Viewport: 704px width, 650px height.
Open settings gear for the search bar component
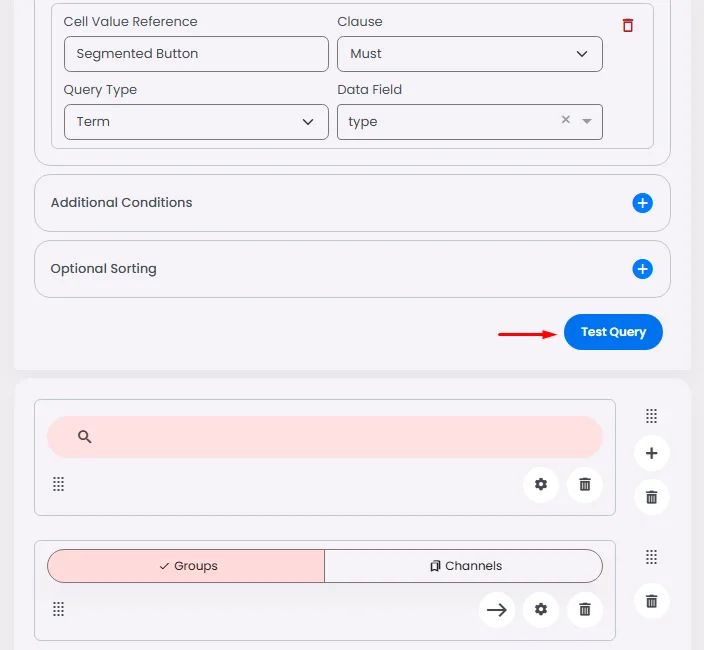[x=541, y=484]
